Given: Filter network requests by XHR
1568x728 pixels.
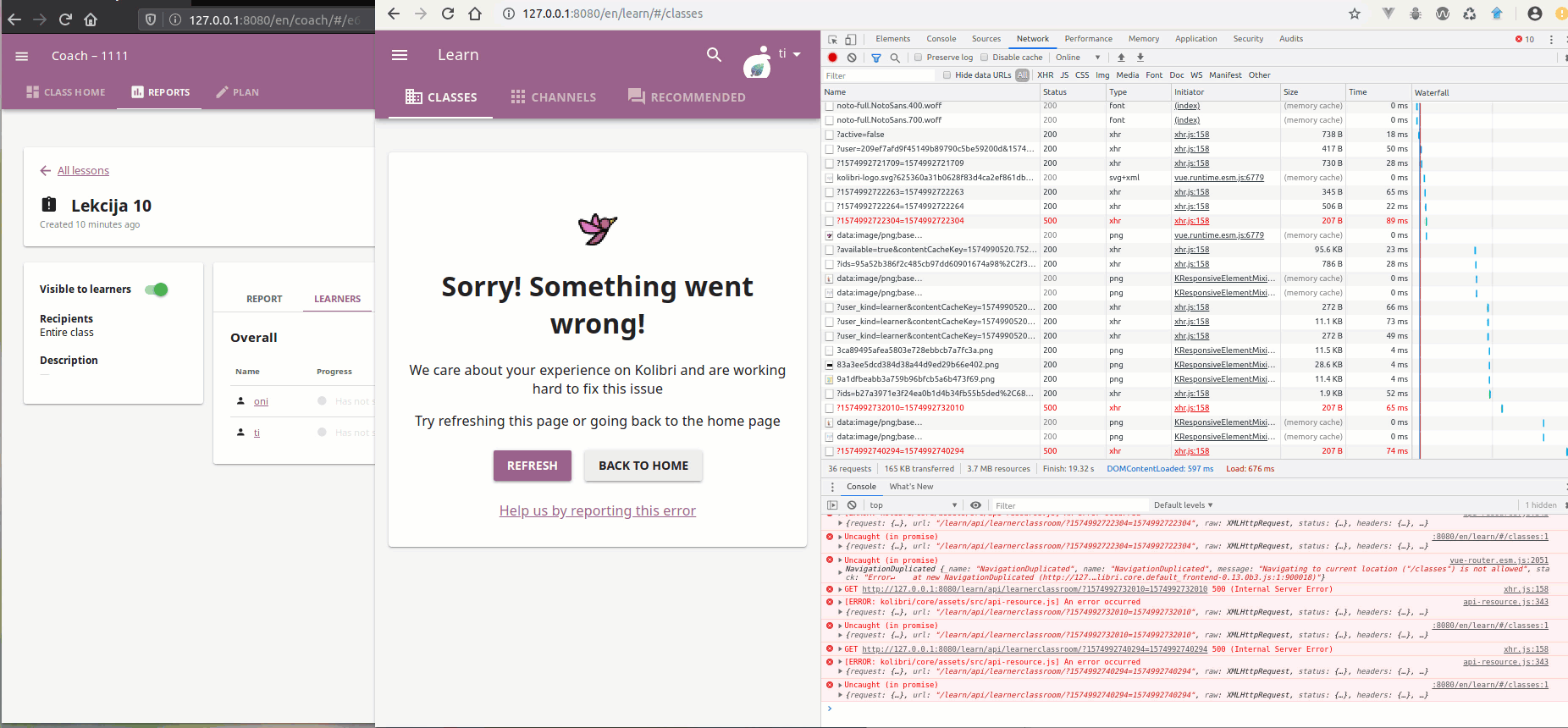Looking at the screenshot, I should click(x=1046, y=75).
